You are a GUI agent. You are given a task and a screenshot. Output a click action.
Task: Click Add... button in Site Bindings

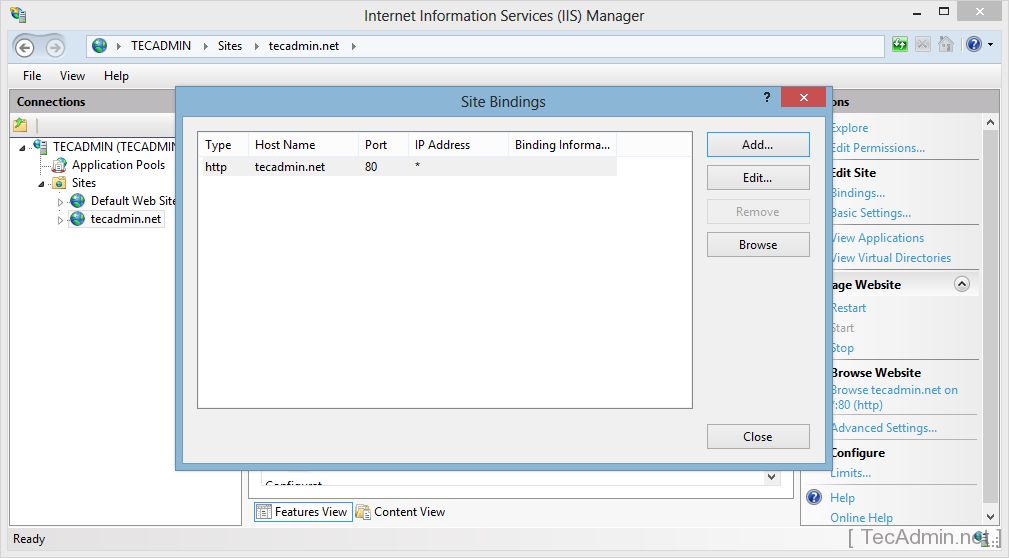click(x=758, y=145)
